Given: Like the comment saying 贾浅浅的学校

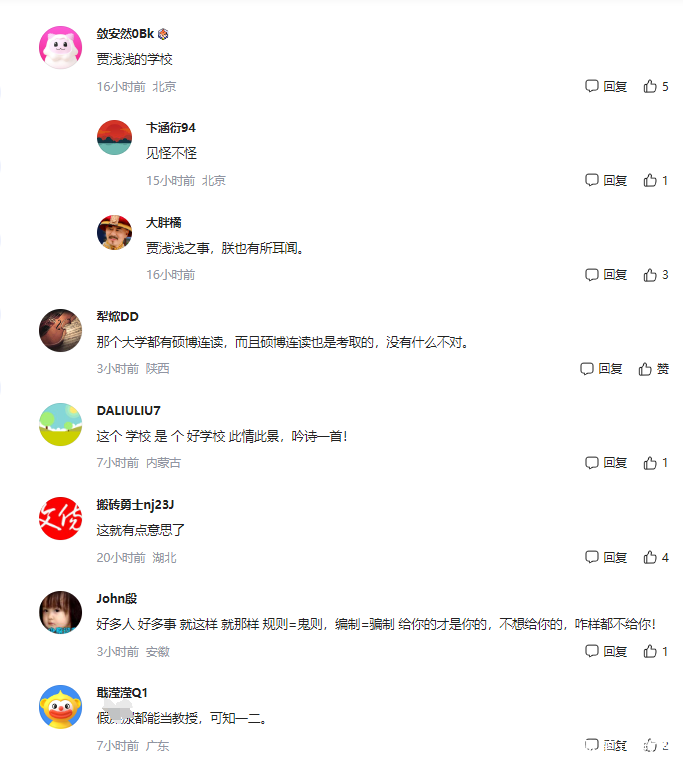Looking at the screenshot, I should (655, 87).
